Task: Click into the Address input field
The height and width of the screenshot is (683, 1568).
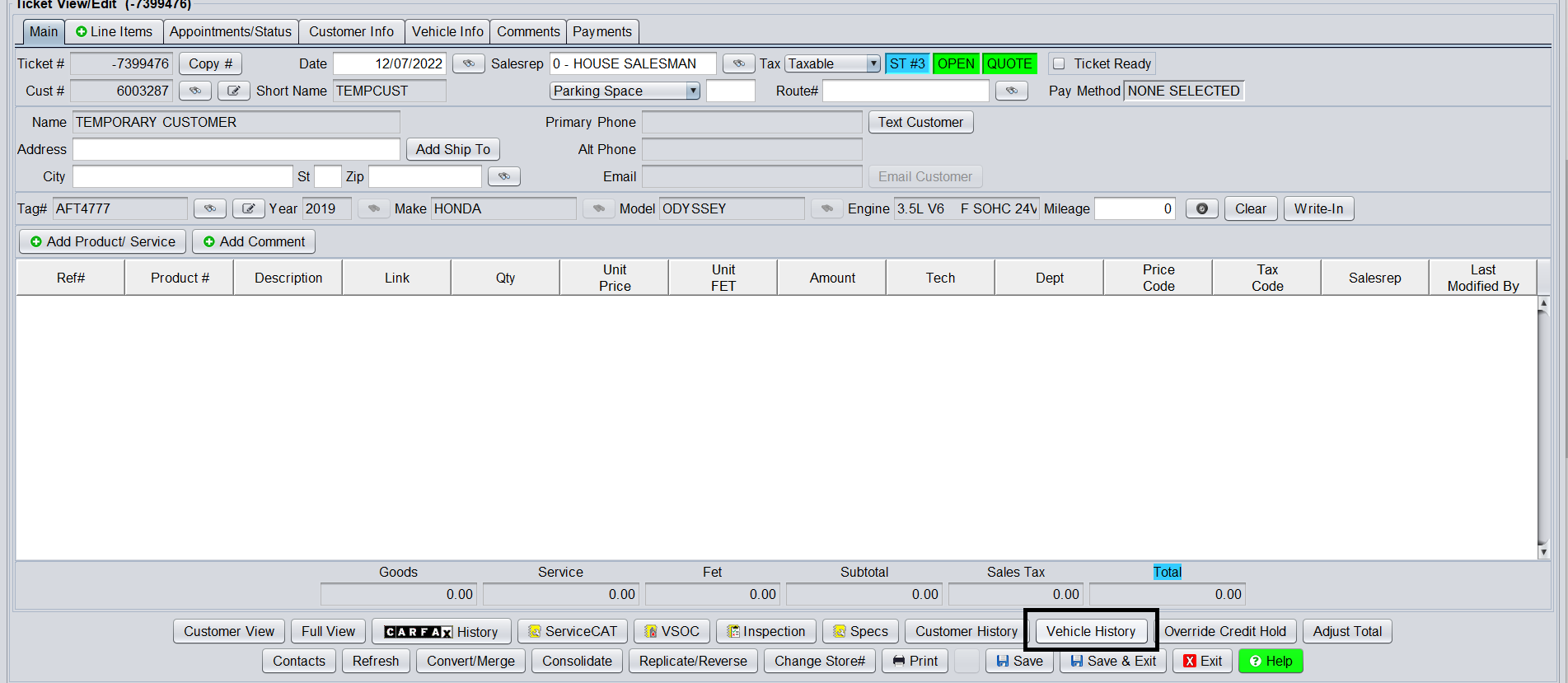Action: (x=236, y=149)
